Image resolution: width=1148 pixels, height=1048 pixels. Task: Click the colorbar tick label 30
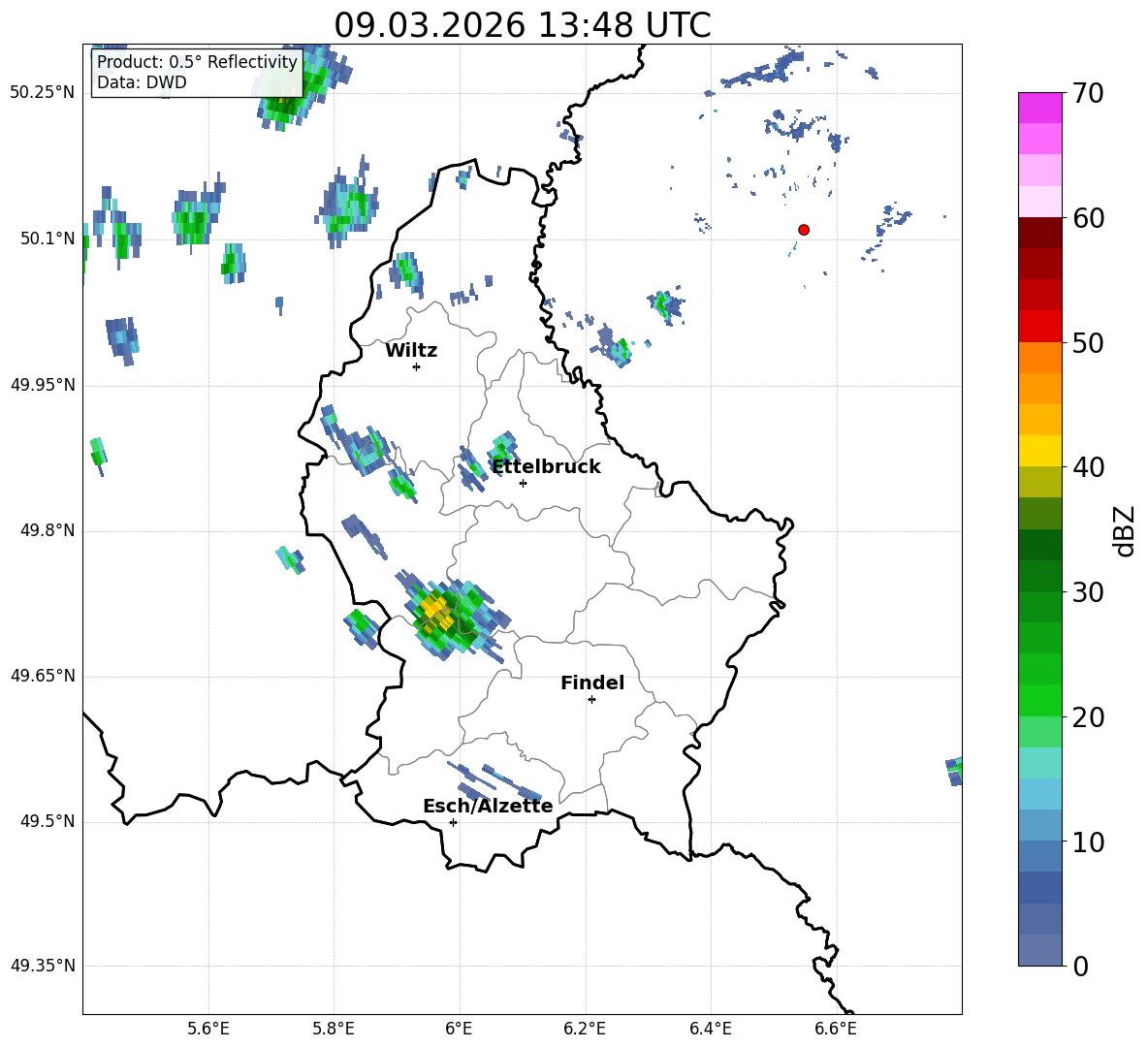pyautogui.click(x=1088, y=592)
